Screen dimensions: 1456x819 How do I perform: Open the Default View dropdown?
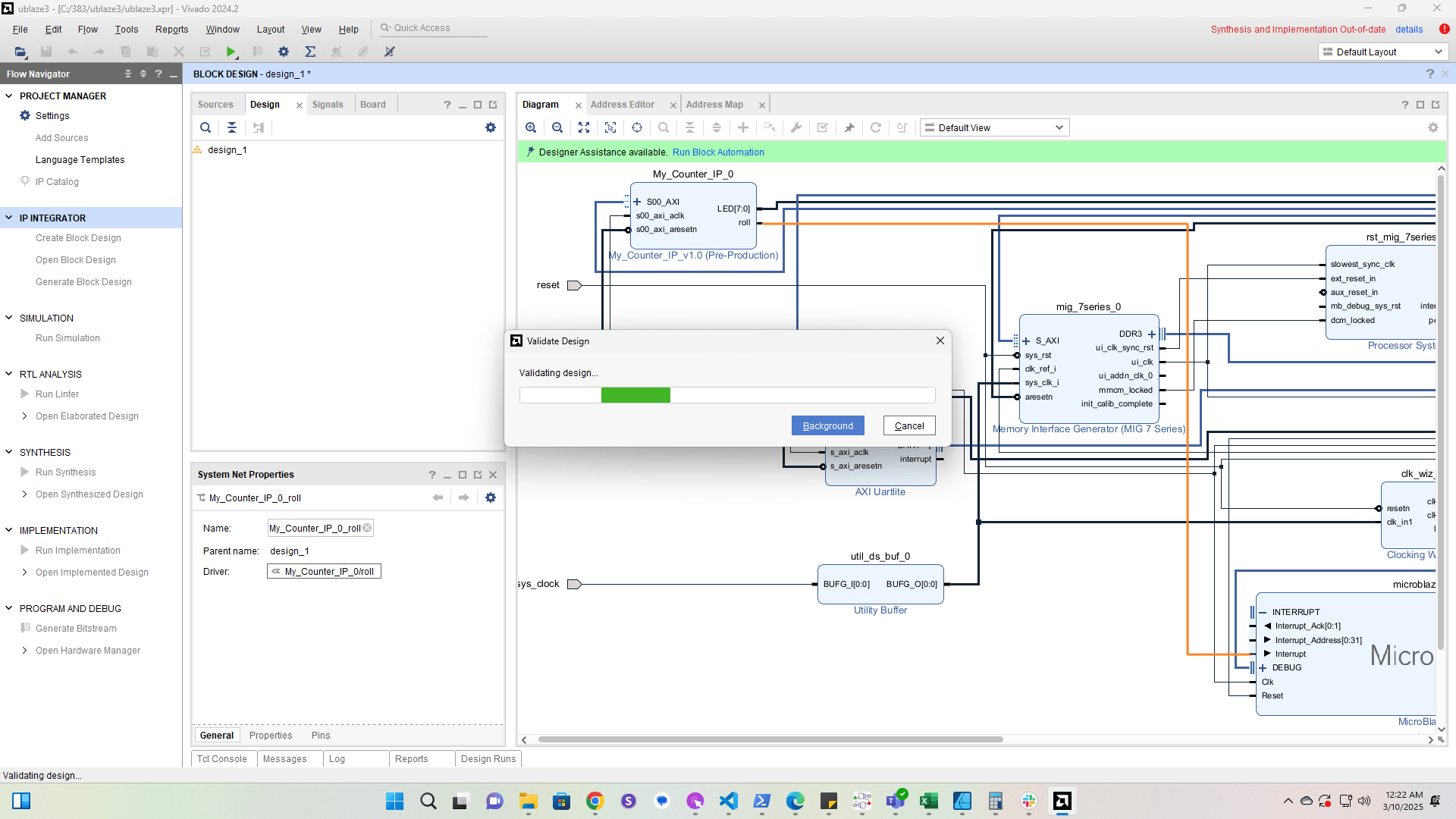994,127
